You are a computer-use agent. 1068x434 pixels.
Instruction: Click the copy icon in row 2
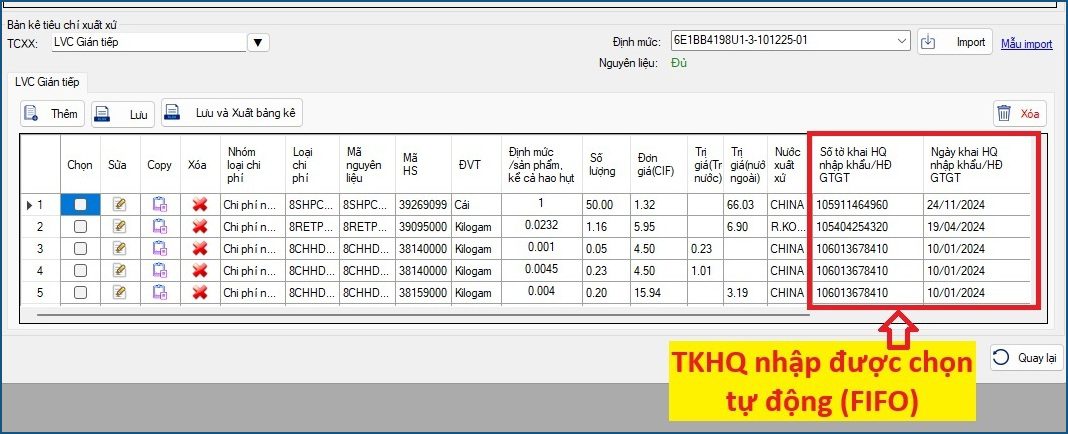(159, 226)
